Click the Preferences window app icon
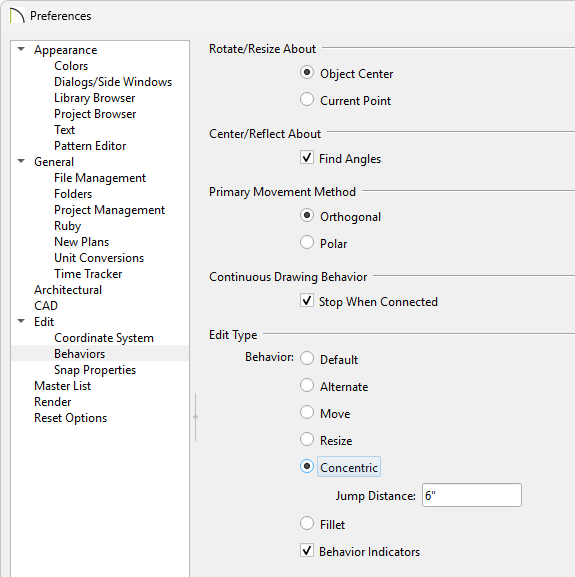 click(x=17, y=16)
